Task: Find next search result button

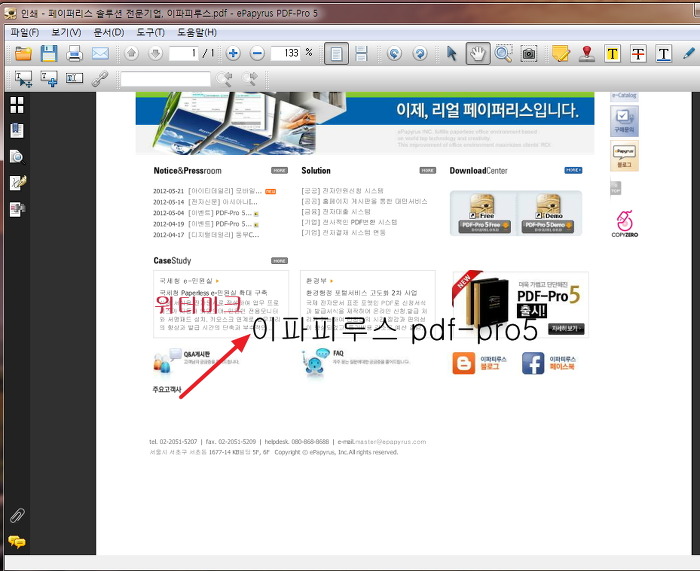Action: click(250, 79)
